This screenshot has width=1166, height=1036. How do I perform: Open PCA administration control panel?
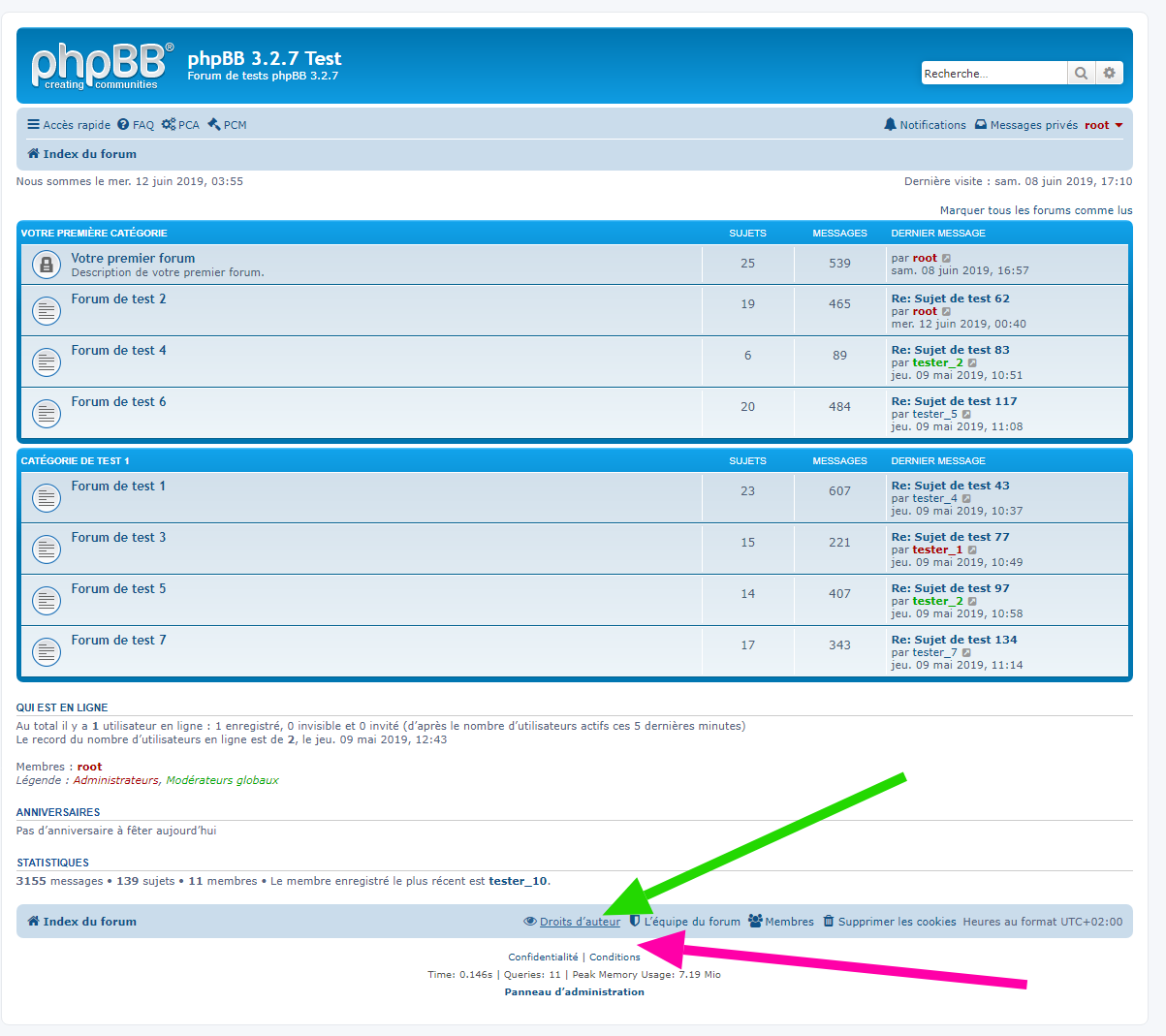(x=181, y=125)
